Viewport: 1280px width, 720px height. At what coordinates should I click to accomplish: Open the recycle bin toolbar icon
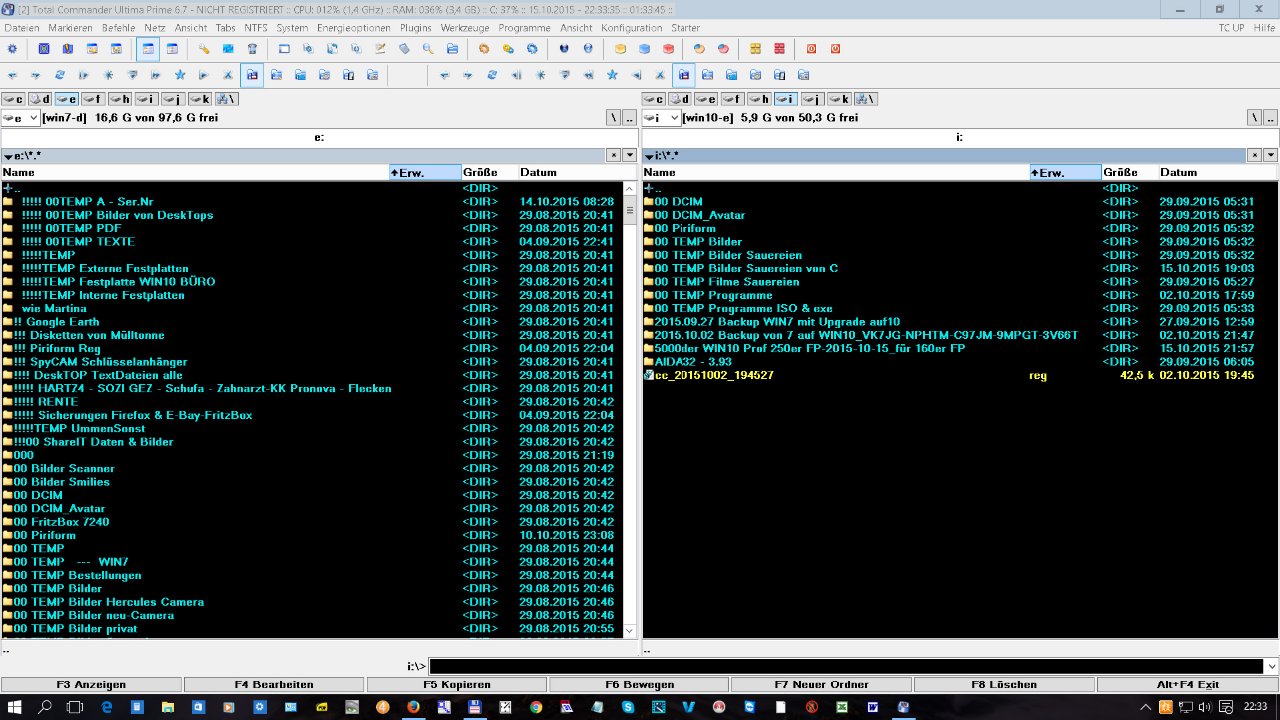click(252, 48)
